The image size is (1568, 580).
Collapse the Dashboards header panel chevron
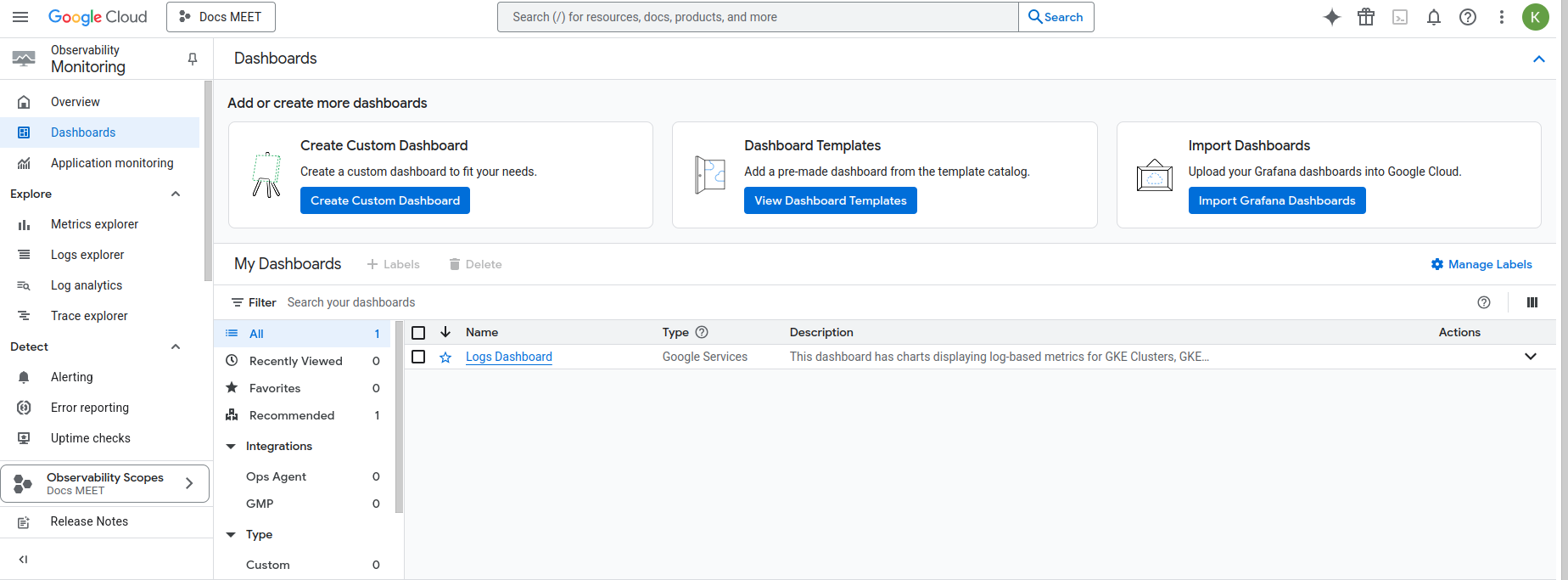[x=1539, y=59]
